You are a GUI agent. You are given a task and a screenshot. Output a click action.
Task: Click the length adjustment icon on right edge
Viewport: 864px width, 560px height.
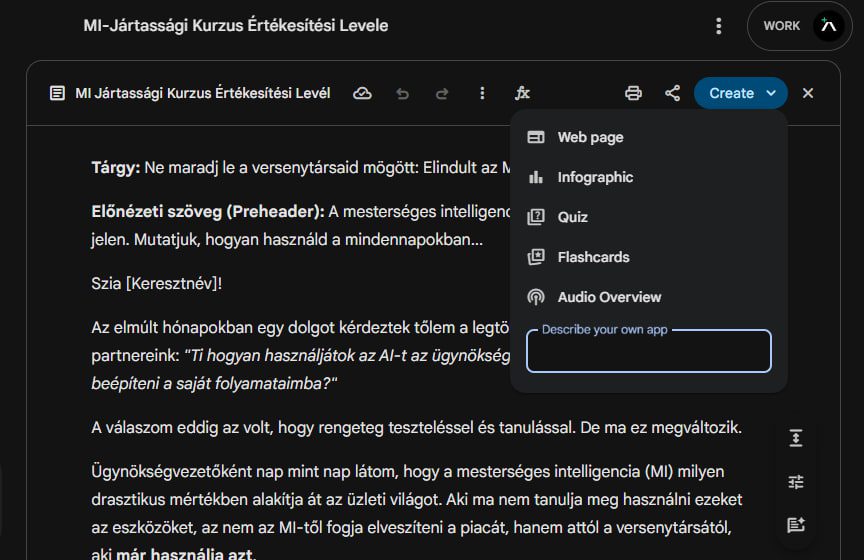coord(796,438)
